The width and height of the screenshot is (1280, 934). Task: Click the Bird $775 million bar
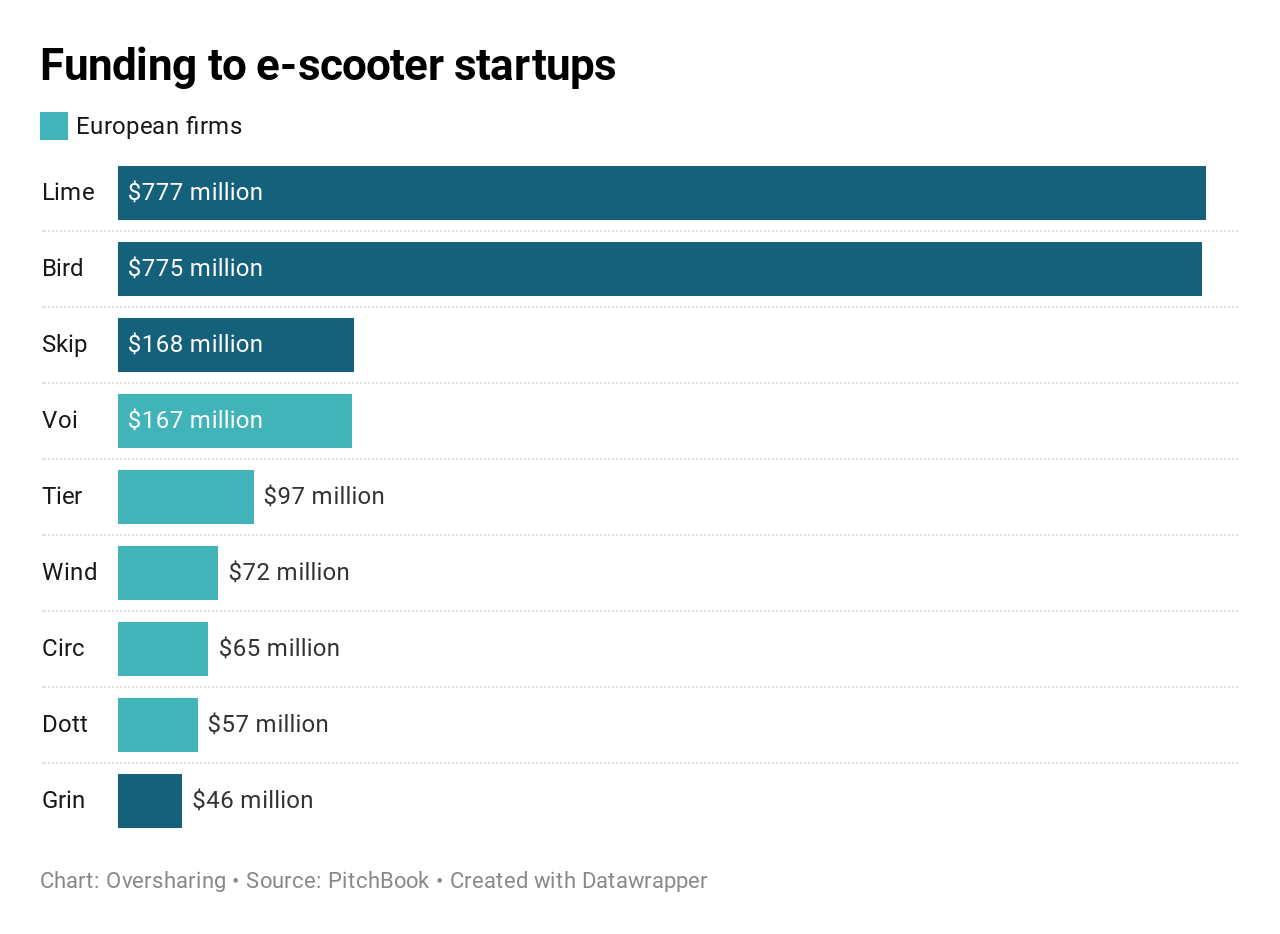659,269
